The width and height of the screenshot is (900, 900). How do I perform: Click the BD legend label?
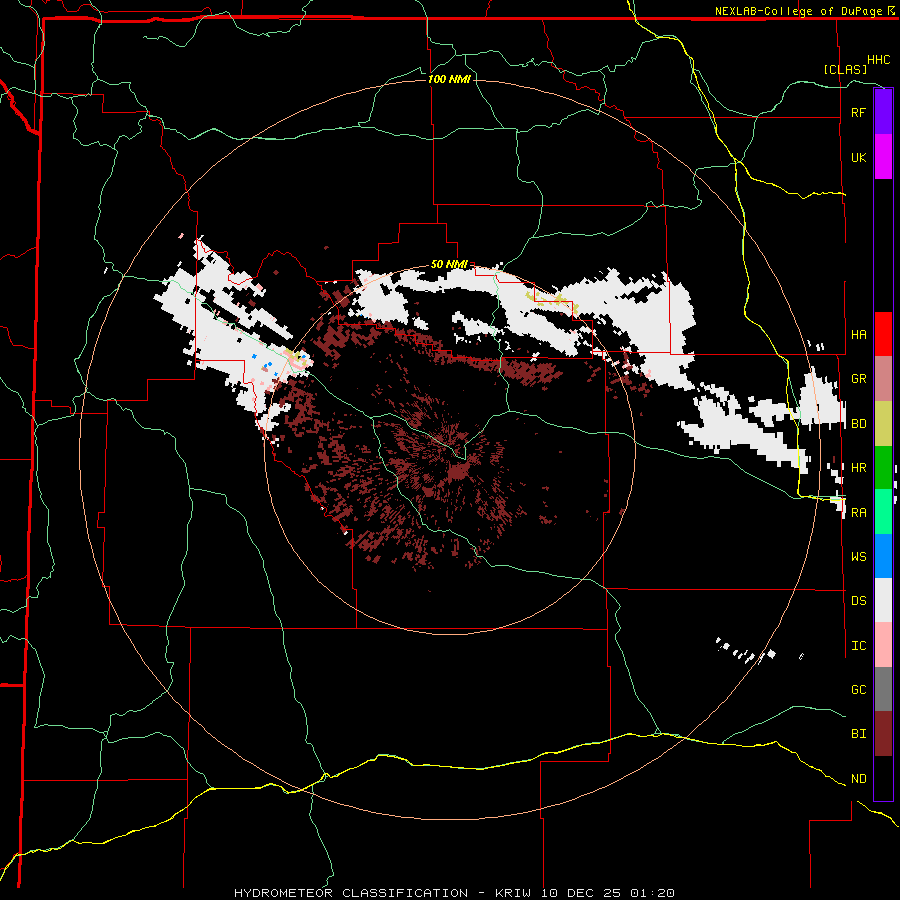click(x=858, y=424)
